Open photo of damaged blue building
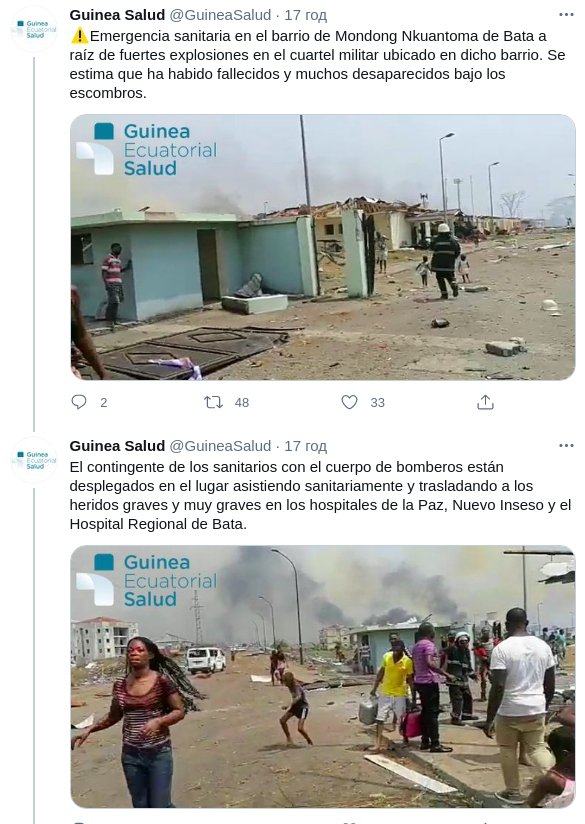585x824 pixels. pos(323,247)
